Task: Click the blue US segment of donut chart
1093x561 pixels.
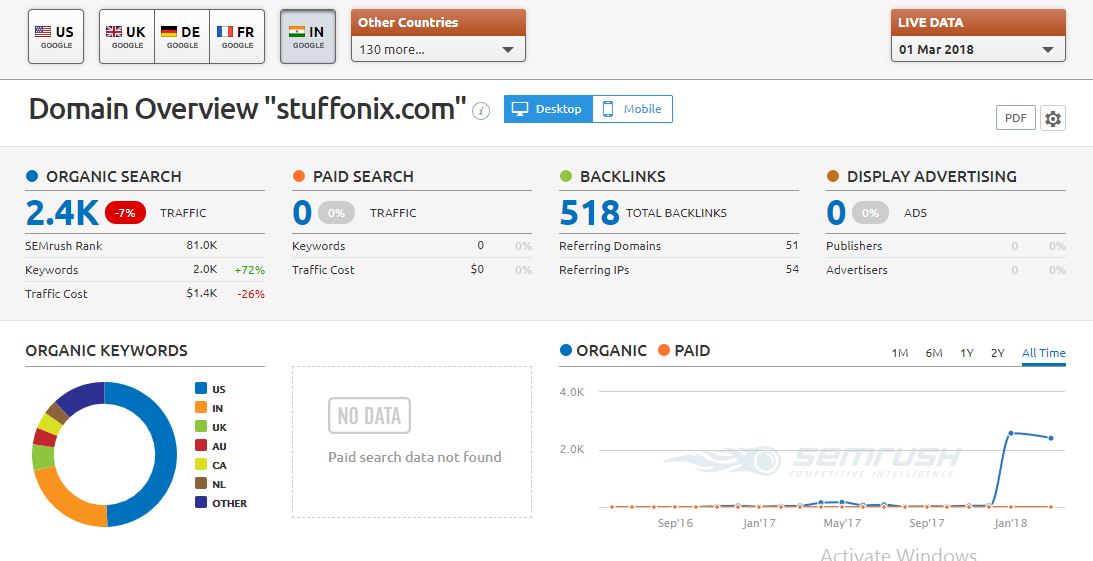Action: point(165,454)
